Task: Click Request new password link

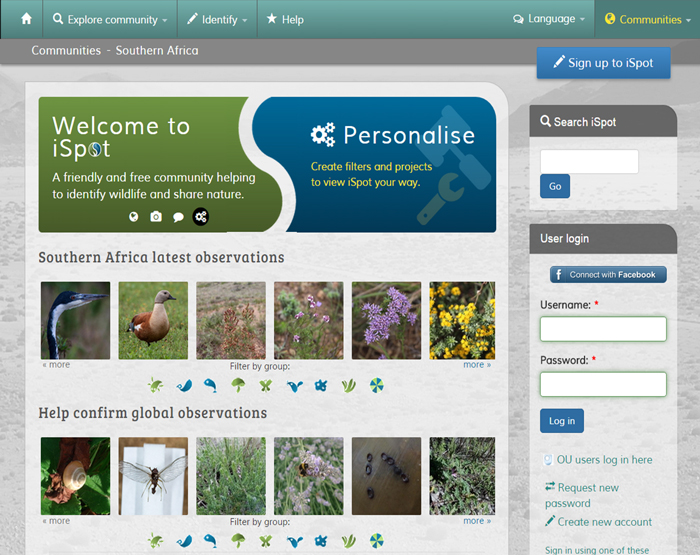Action: point(582,495)
